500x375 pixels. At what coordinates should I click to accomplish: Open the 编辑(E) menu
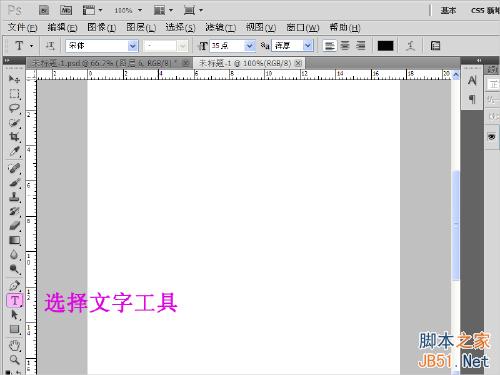62,27
